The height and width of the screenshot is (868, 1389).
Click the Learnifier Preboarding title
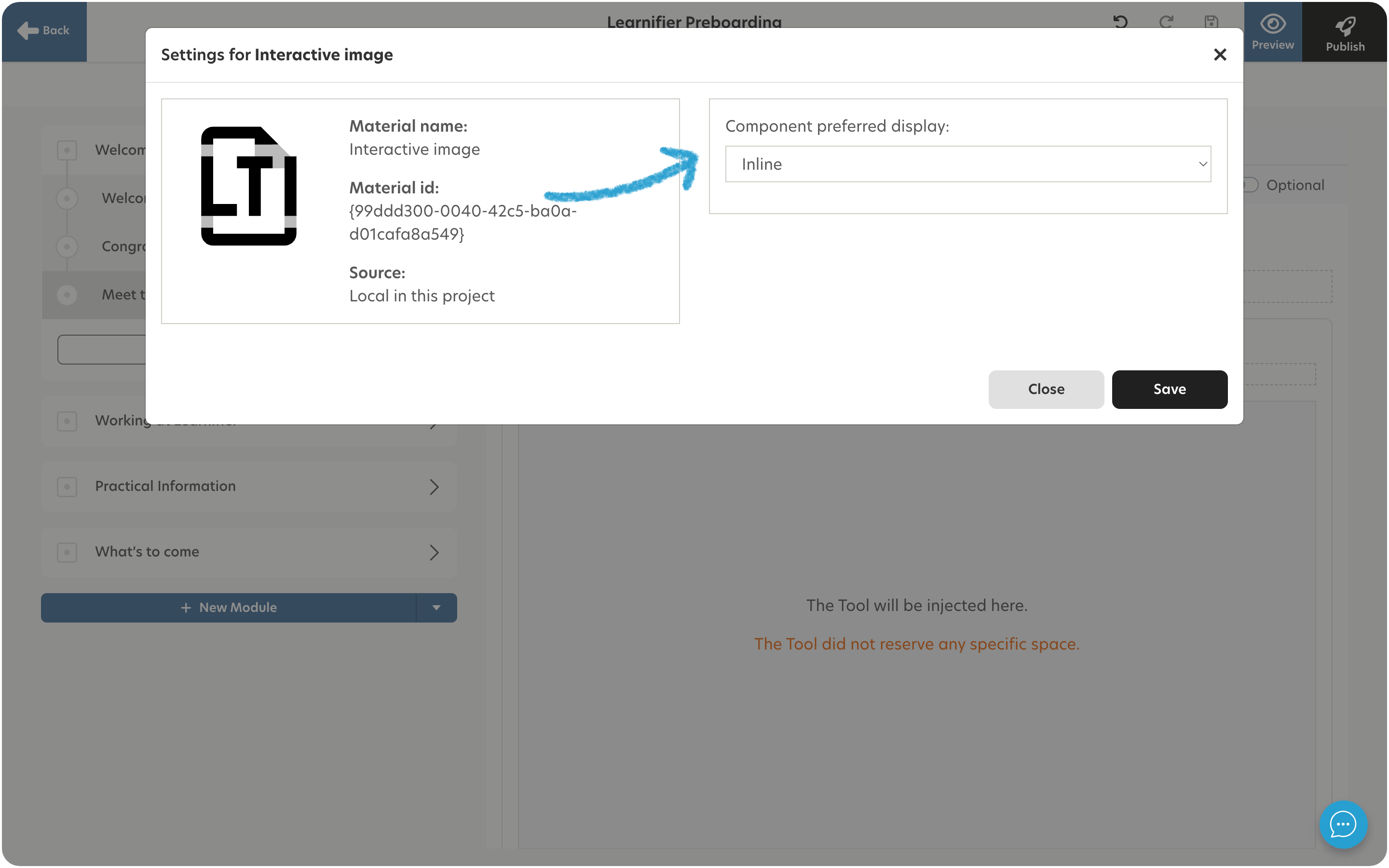pyautogui.click(x=694, y=22)
